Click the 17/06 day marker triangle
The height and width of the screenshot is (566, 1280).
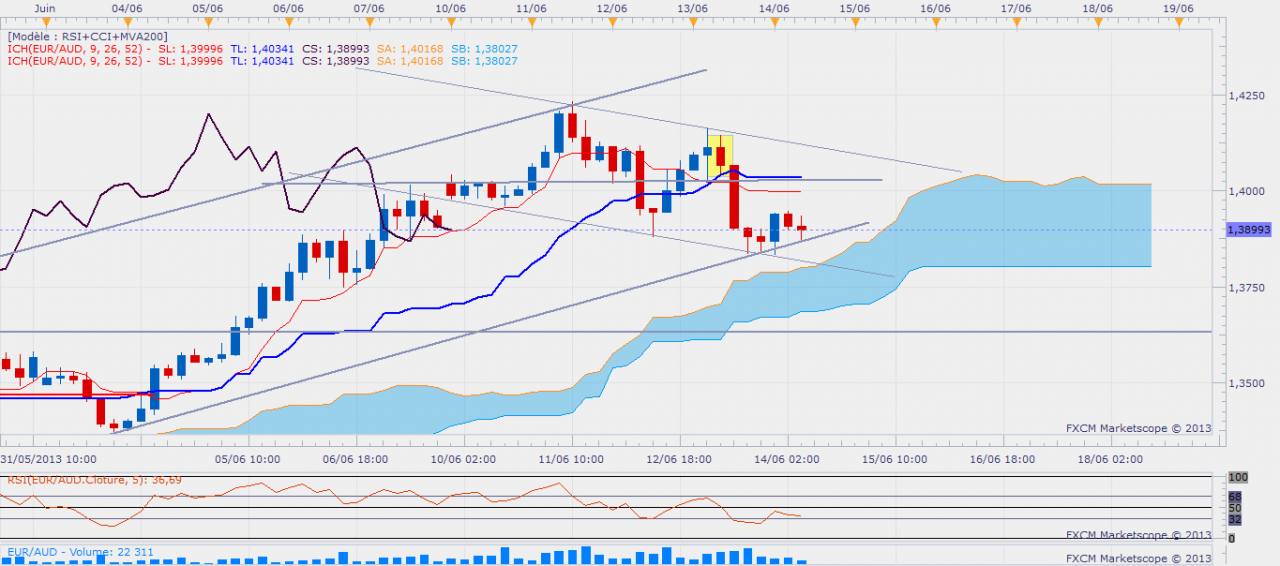click(x=1017, y=21)
